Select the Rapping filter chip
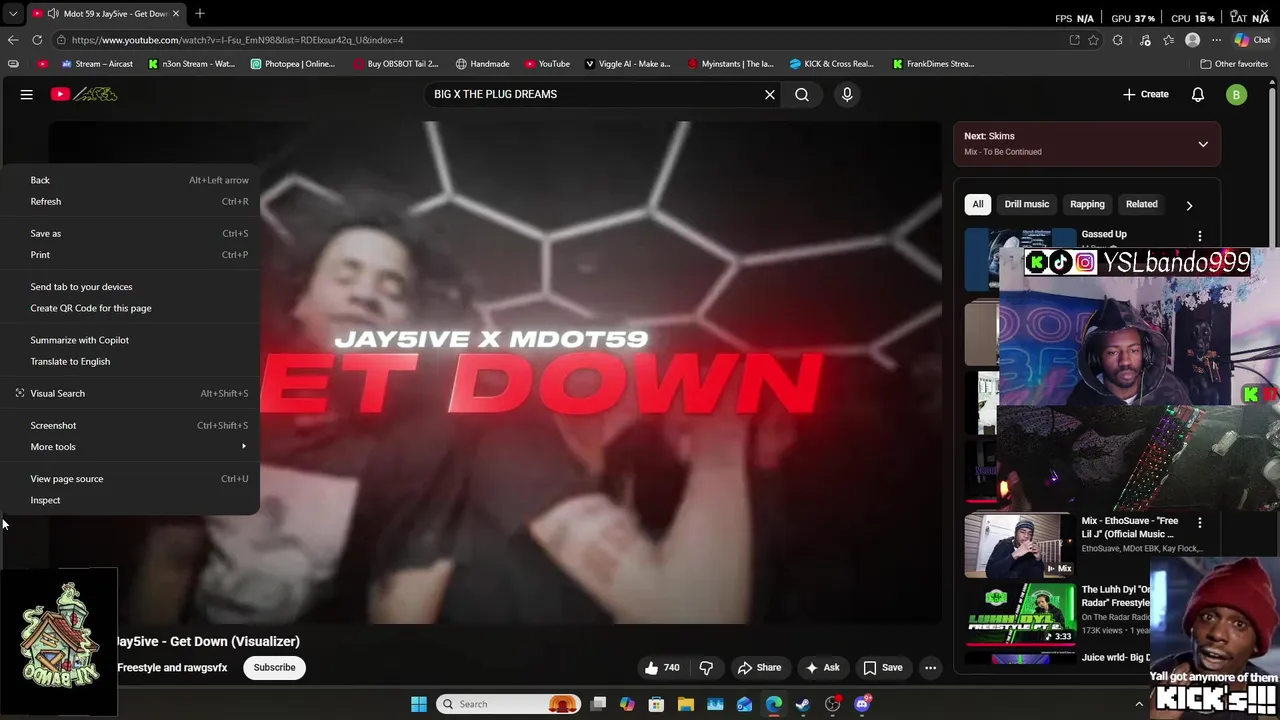The width and height of the screenshot is (1280, 720). pyautogui.click(x=1087, y=204)
